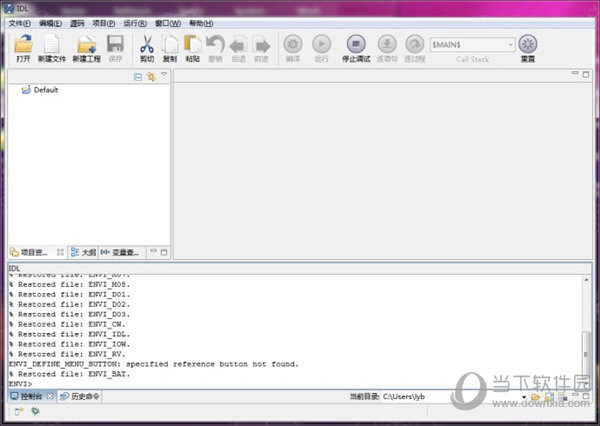Minimize the editor area panel

(575, 73)
